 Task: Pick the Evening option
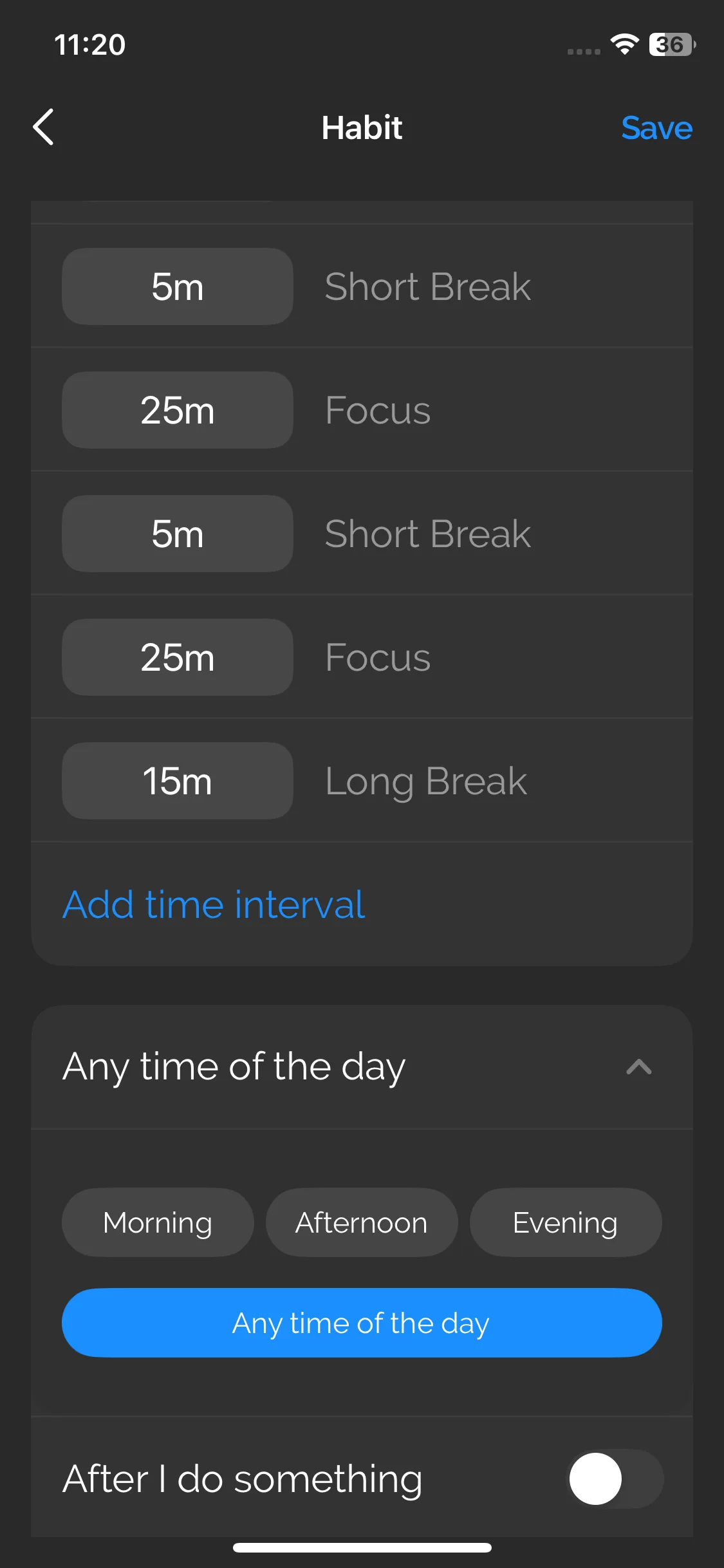[565, 1222]
